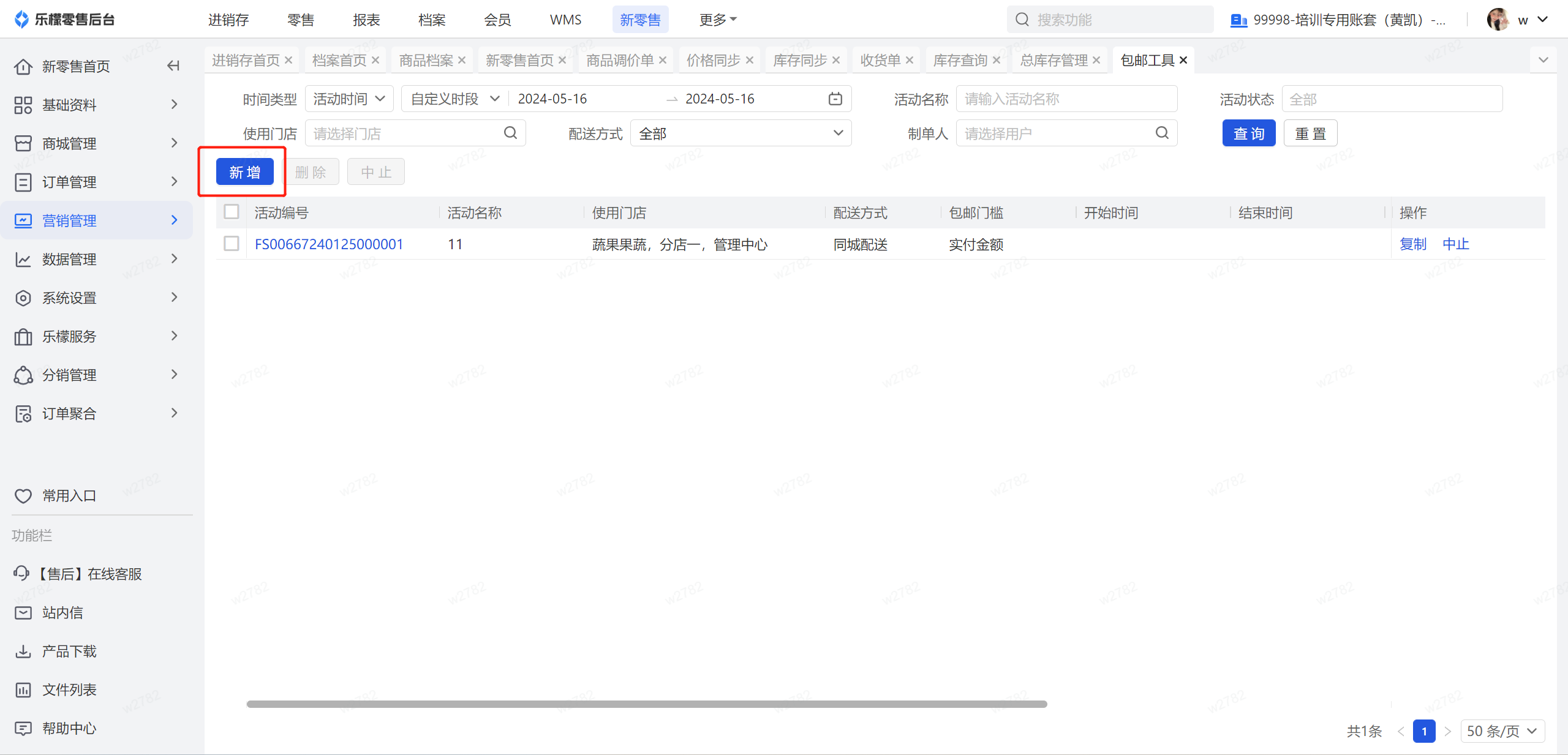Click the 常用入口 heart icon
The width and height of the screenshot is (1568, 755).
23,495
